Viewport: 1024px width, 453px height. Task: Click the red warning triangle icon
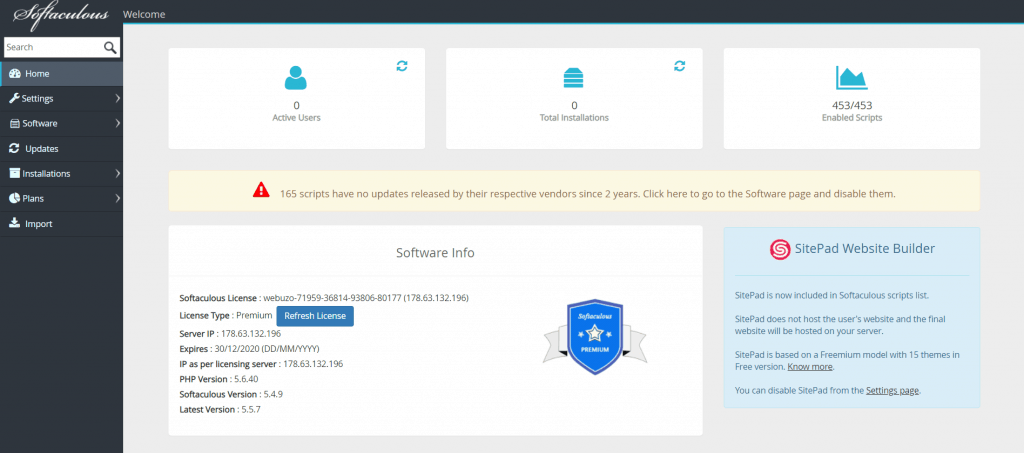260,190
